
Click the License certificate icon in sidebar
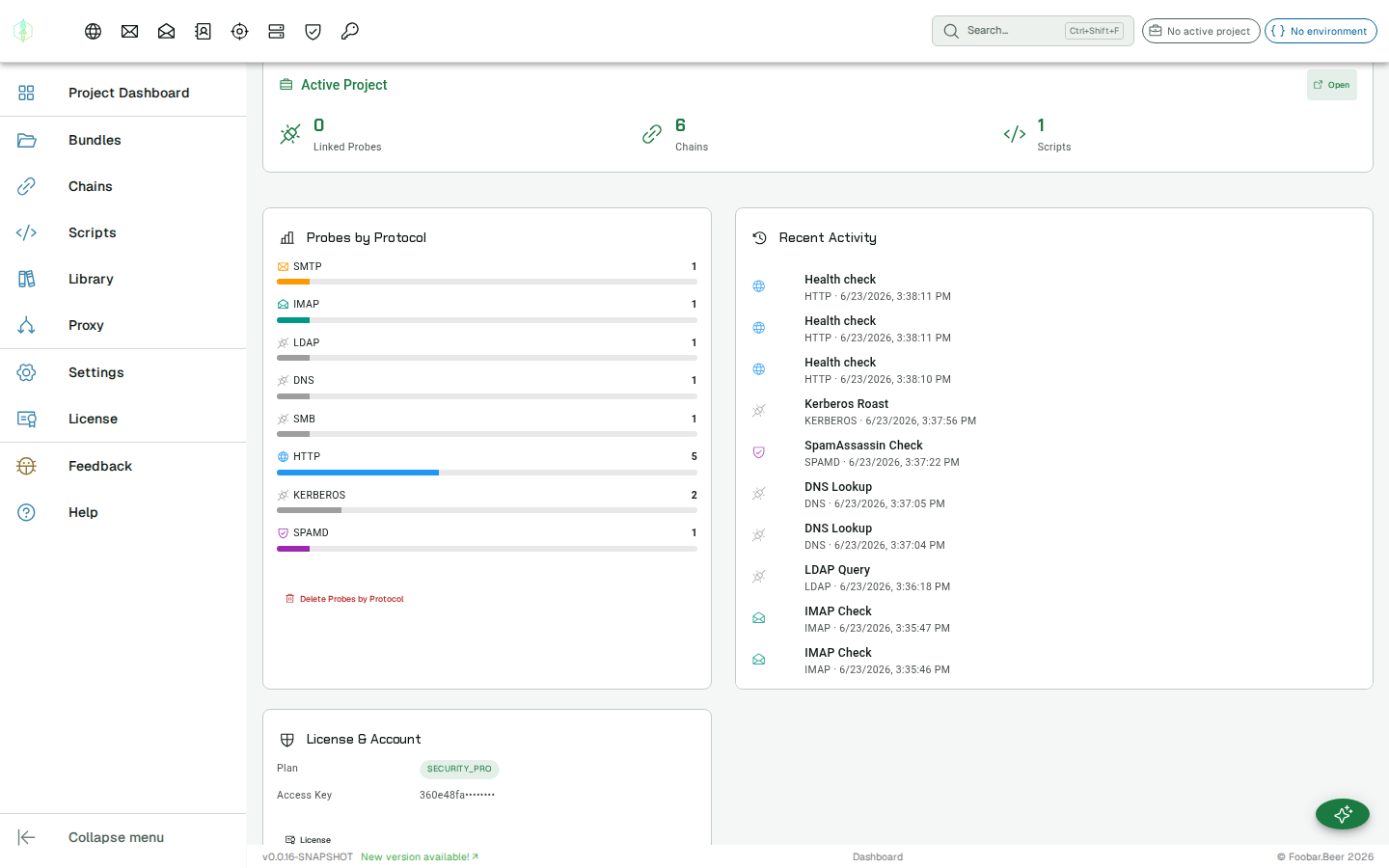pos(26,419)
